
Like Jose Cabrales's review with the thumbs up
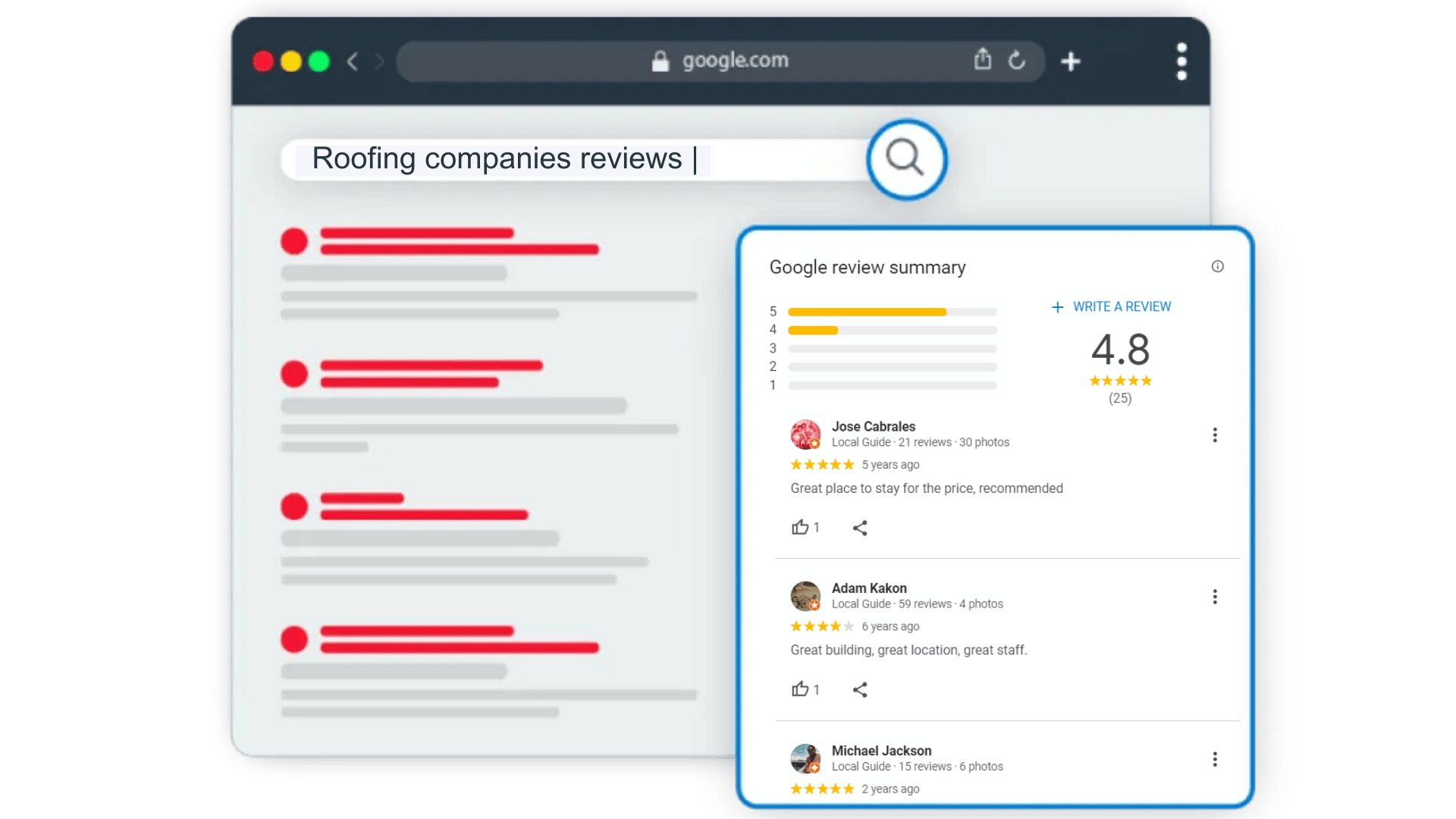click(x=801, y=527)
